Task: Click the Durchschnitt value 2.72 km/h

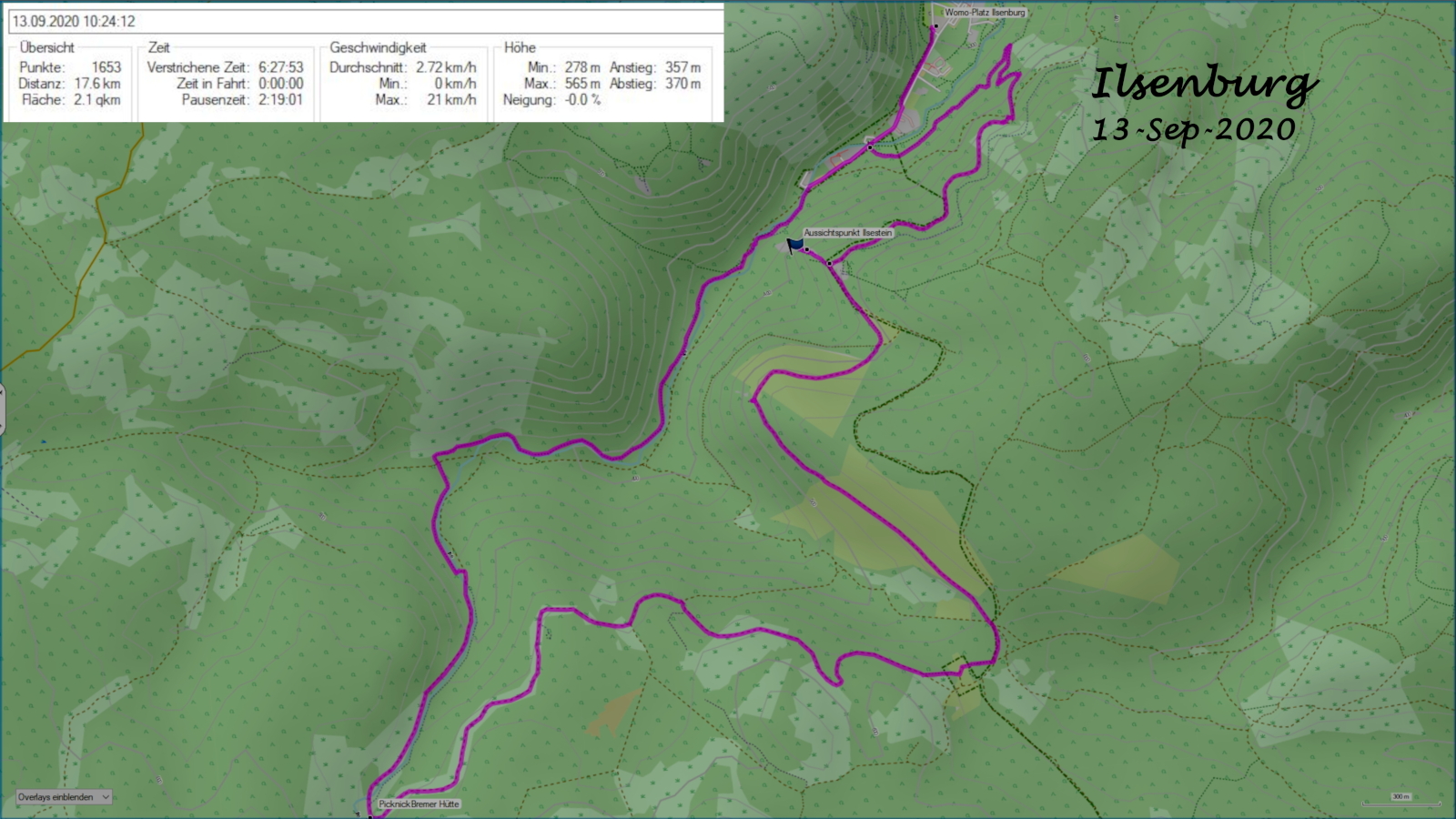Action: pos(446,67)
